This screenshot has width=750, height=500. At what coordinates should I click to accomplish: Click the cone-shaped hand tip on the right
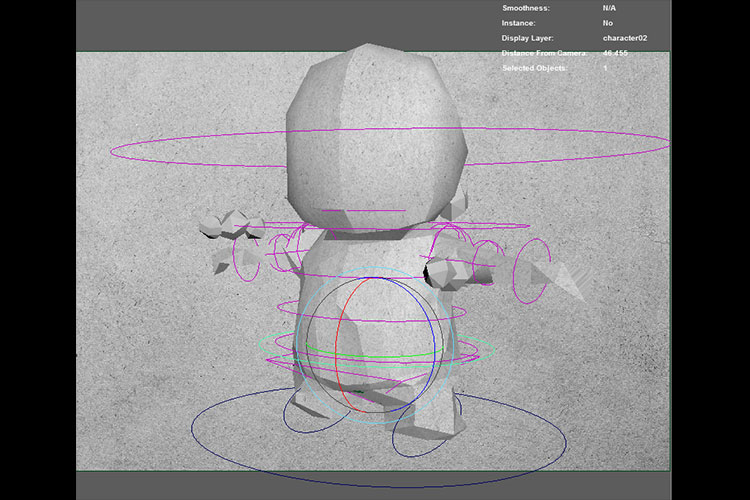565,282
